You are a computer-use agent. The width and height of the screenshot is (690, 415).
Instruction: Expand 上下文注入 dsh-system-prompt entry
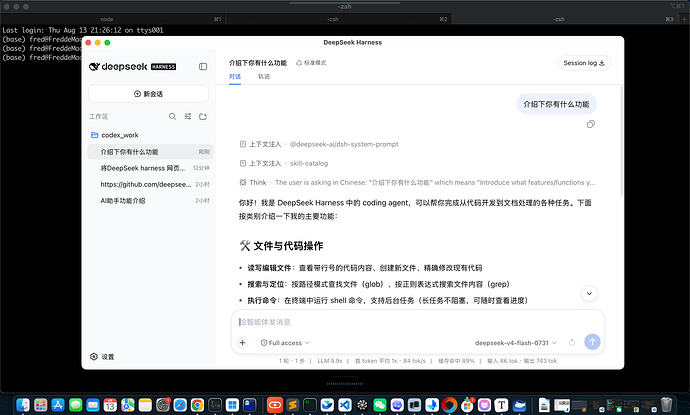pos(319,144)
